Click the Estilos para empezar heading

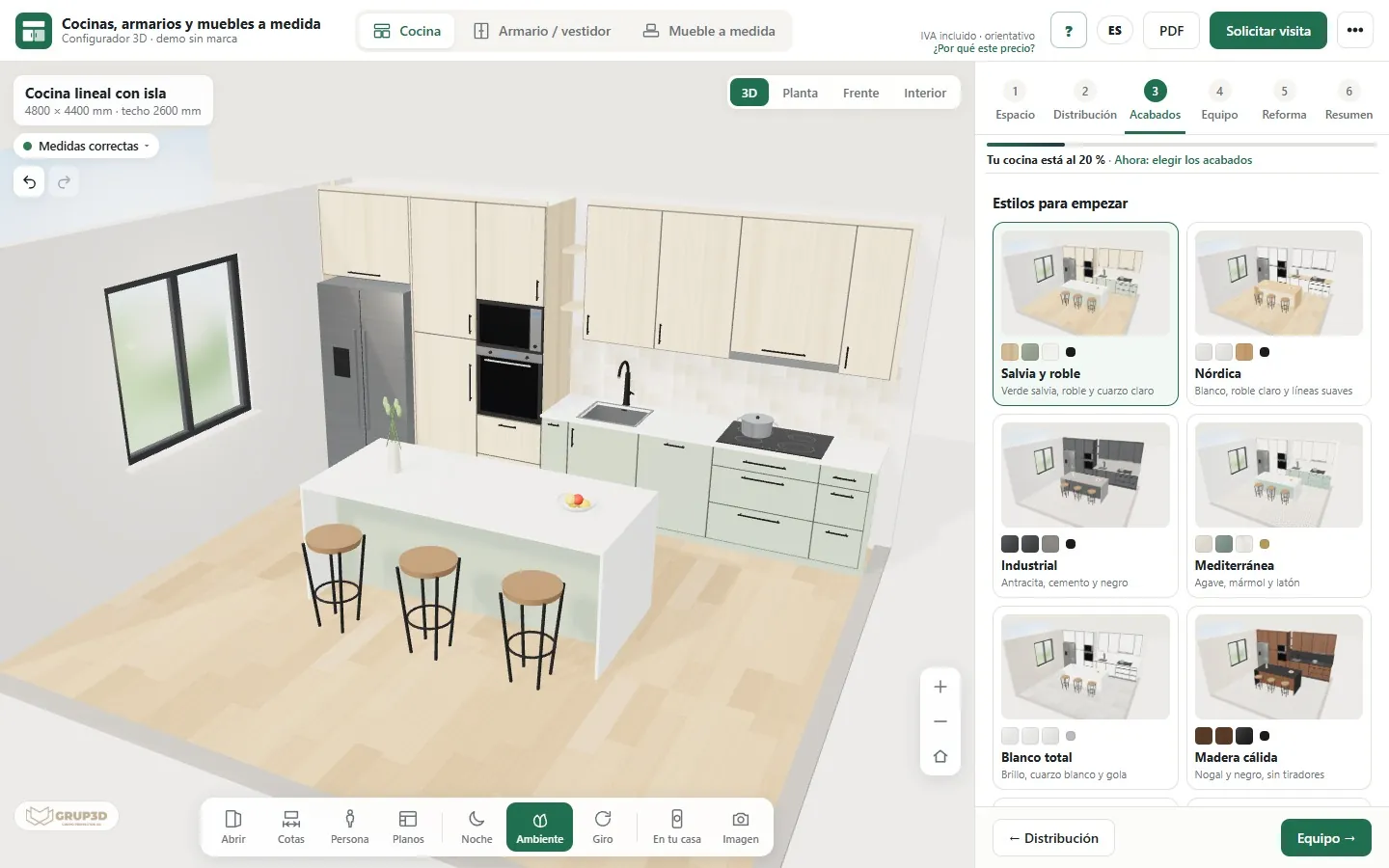(1060, 203)
